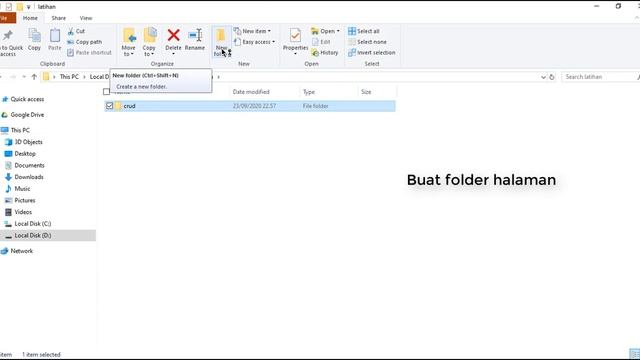Expand address bar history dropdown
This screenshot has height=360, width=640.
(543, 77)
